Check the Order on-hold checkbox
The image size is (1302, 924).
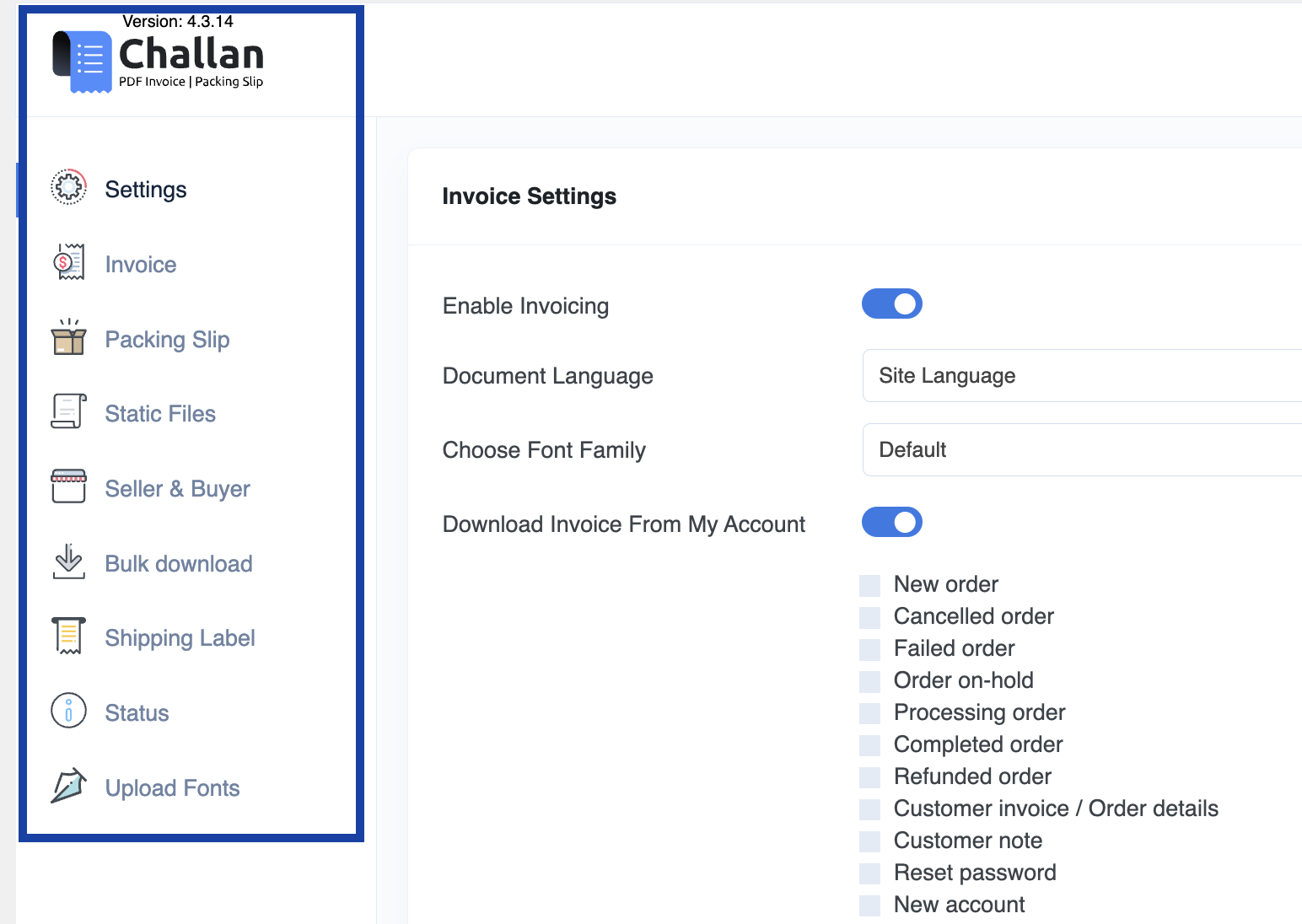pos(869,681)
